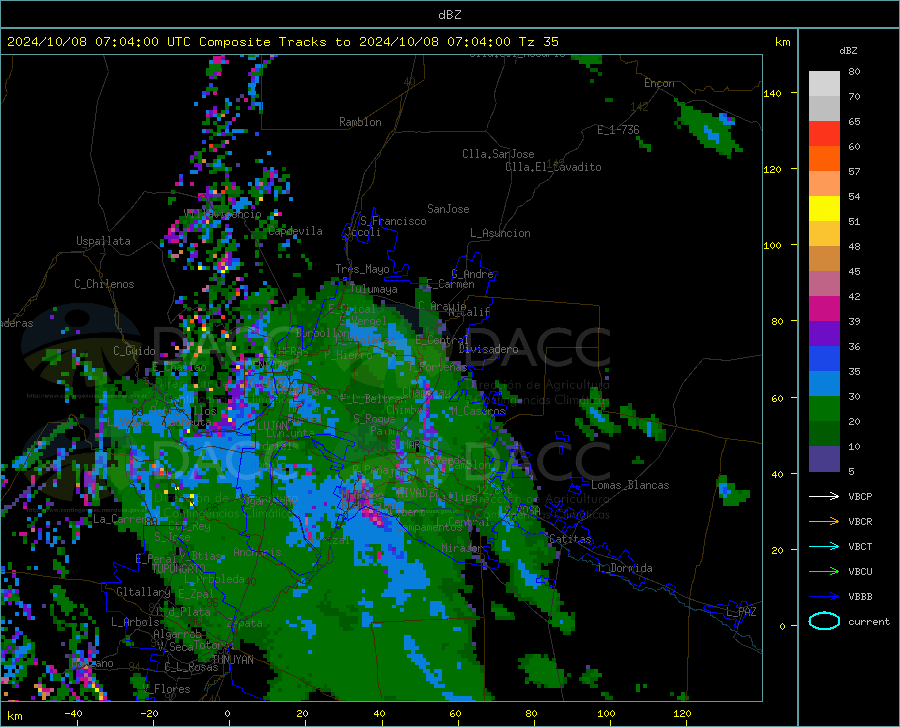The height and width of the screenshot is (727, 900).
Task: Click the 'Clla.El_Cavadito' map label
Action: tap(553, 167)
